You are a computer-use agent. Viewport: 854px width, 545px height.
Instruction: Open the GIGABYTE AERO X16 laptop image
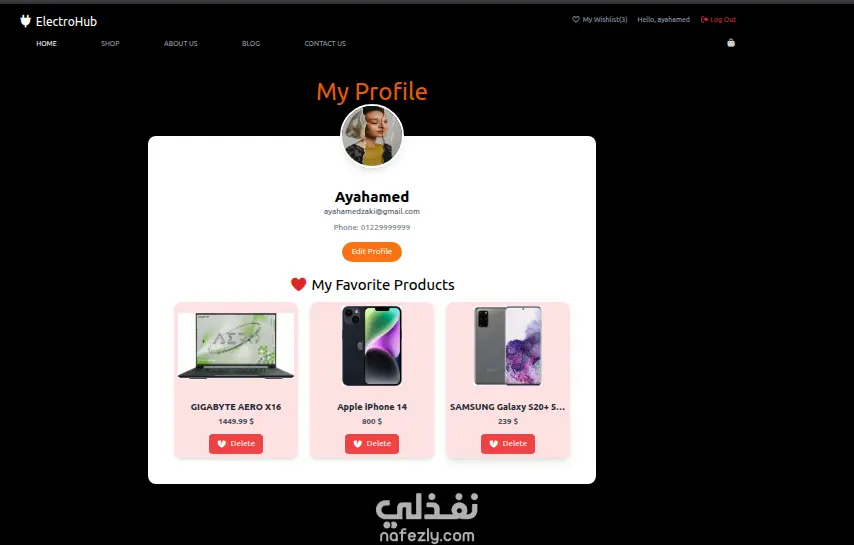pos(236,346)
